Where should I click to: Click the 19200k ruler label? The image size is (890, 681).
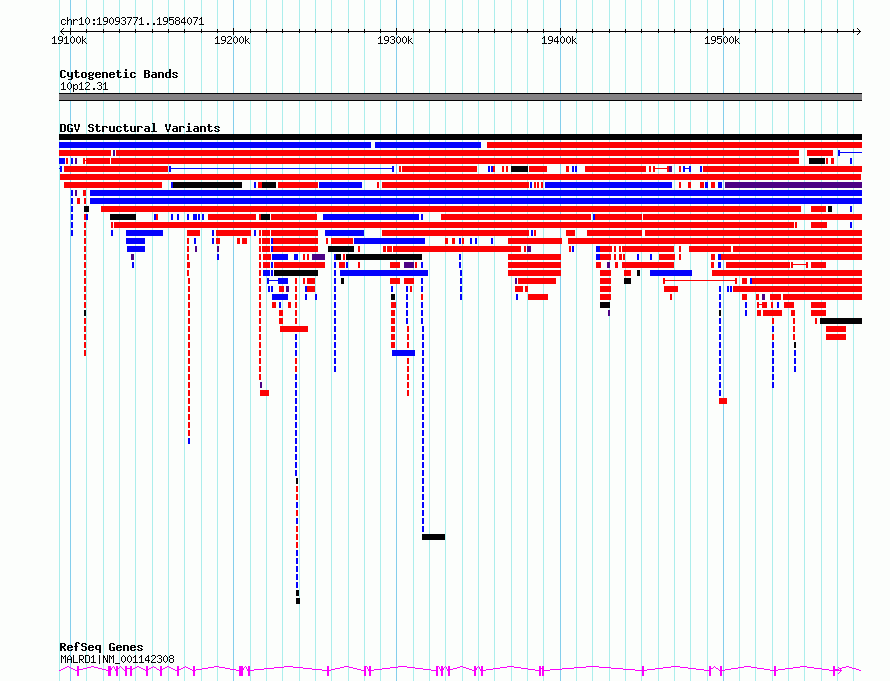232,40
